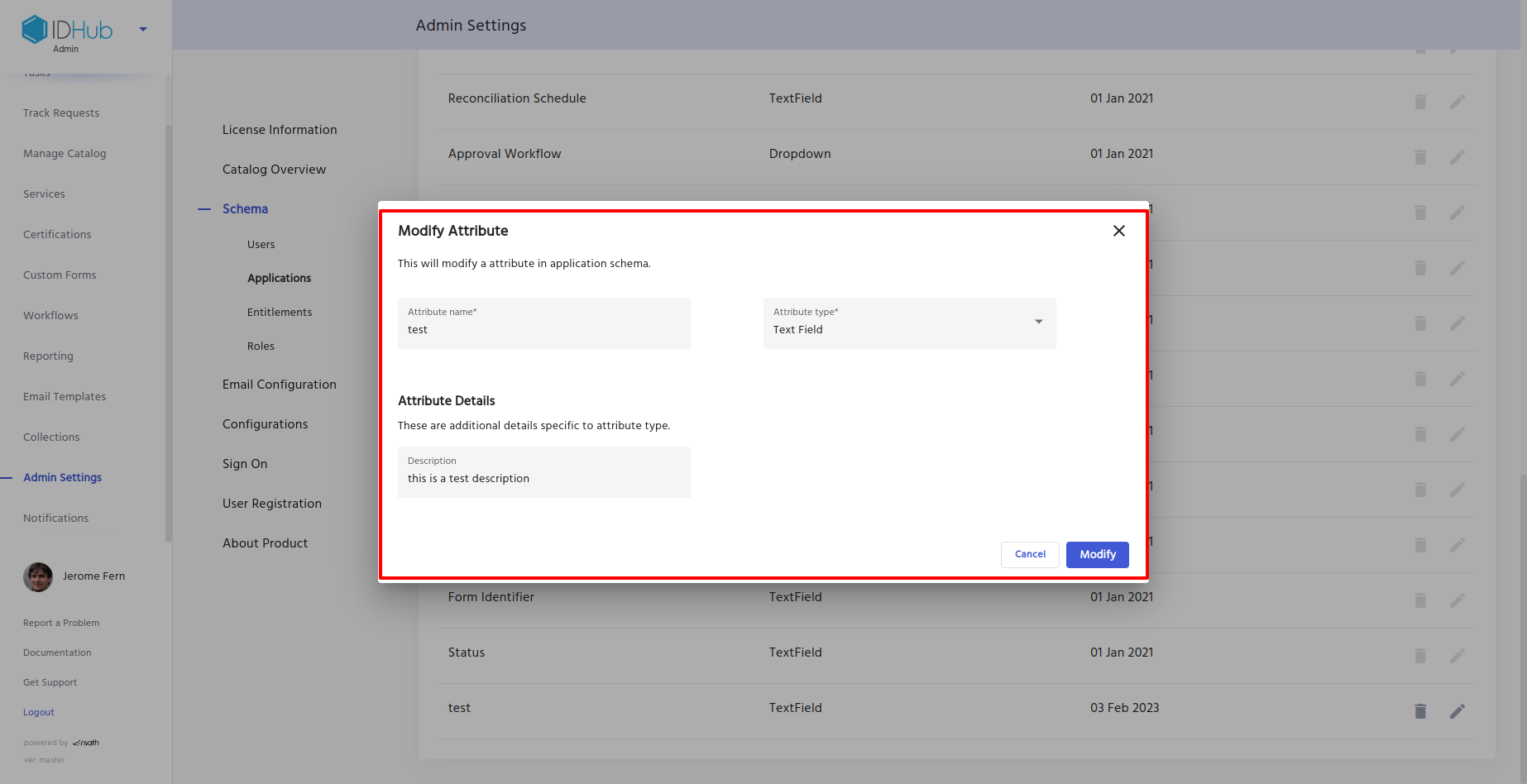
Task: Open the Attribute type dropdown
Action: tap(909, 323)
